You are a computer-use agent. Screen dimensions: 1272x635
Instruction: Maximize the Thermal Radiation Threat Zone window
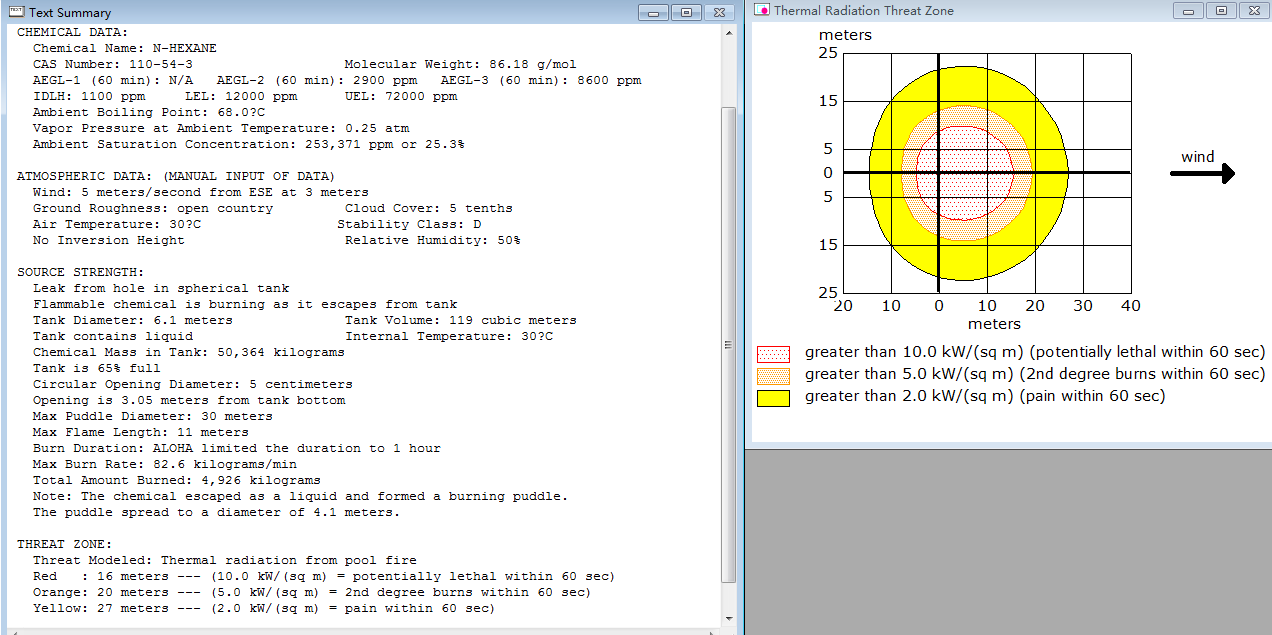tap(1221, 10)
